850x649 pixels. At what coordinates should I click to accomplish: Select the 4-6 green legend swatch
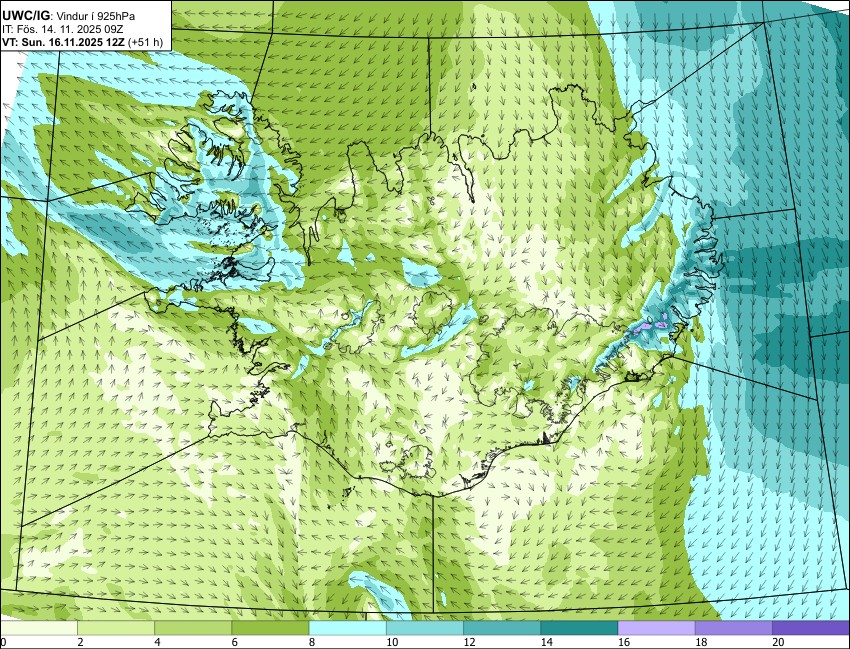pyautogui.click(x=193, y=628)
